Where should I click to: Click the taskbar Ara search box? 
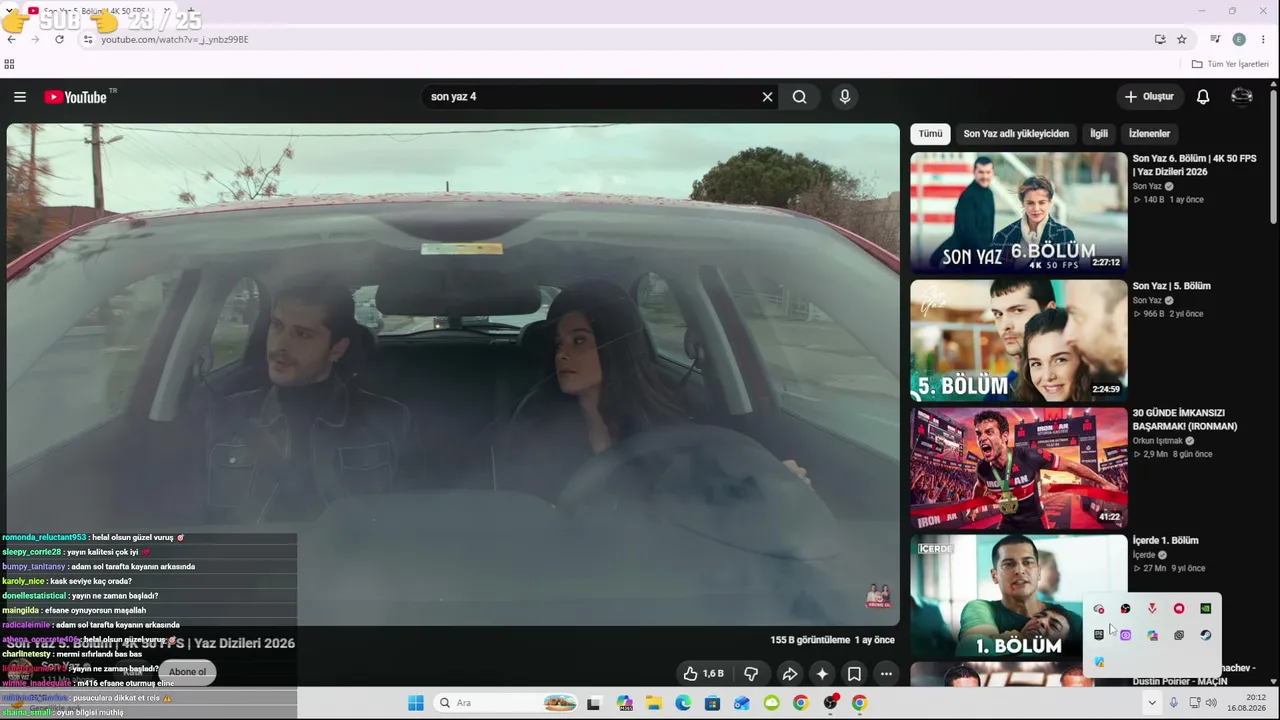pyautogui.click(x=508, y=703)
